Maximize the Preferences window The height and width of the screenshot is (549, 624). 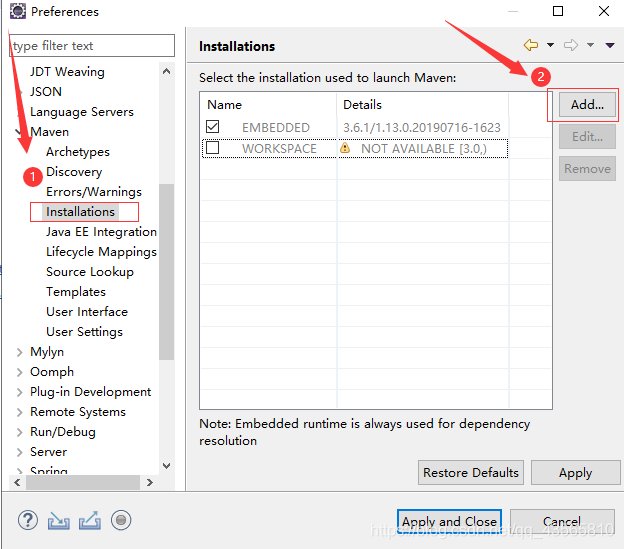pyautogui.click(x=558, y=11)
